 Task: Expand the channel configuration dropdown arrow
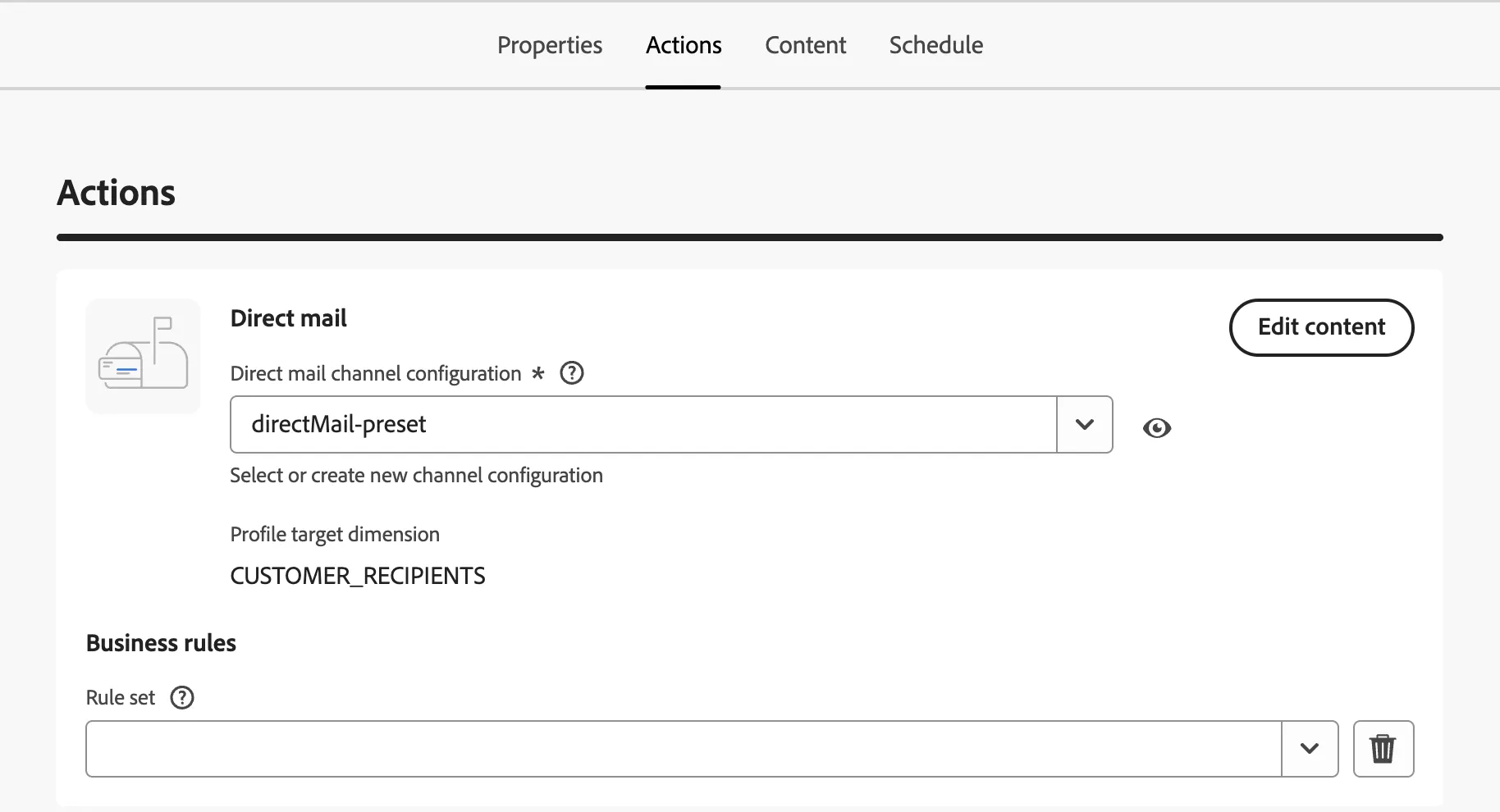click(x=1084, y=424)
